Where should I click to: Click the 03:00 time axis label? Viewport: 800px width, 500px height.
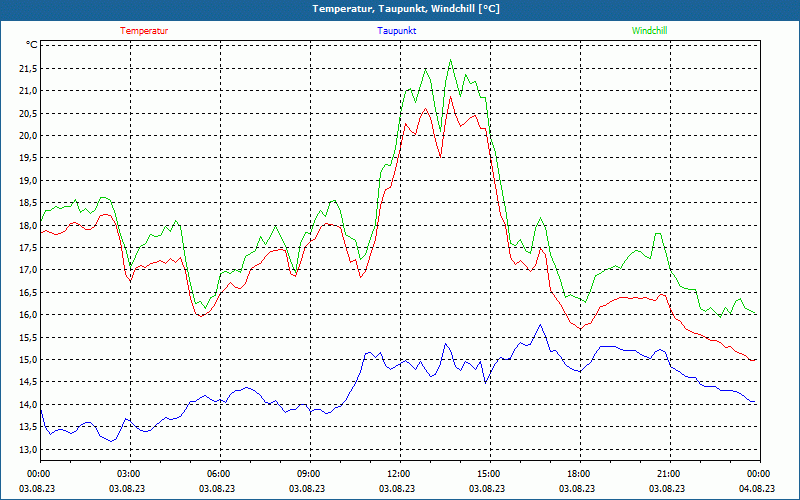click(x=130, y=474)
